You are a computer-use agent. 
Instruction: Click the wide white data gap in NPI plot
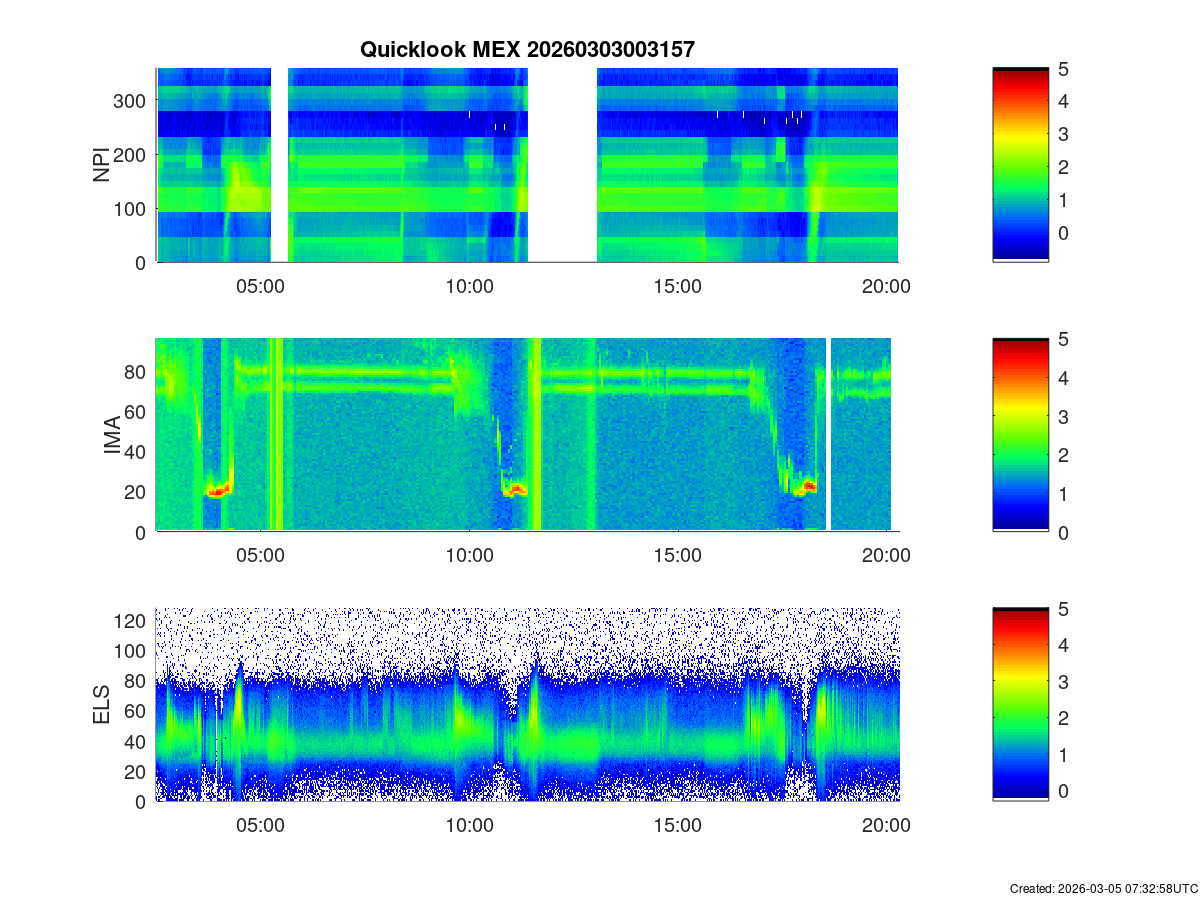(562, 165)
